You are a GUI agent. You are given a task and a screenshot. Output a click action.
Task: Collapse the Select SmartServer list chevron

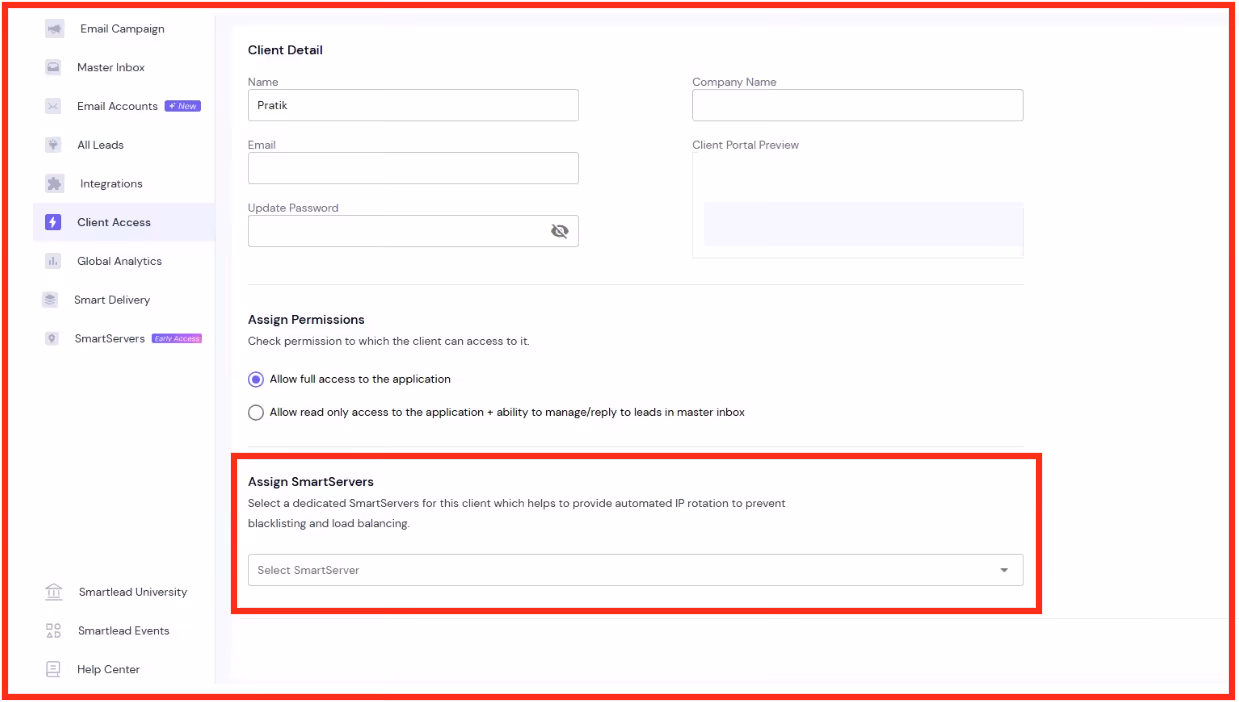pyautogui.click(x=1004, y=570)
